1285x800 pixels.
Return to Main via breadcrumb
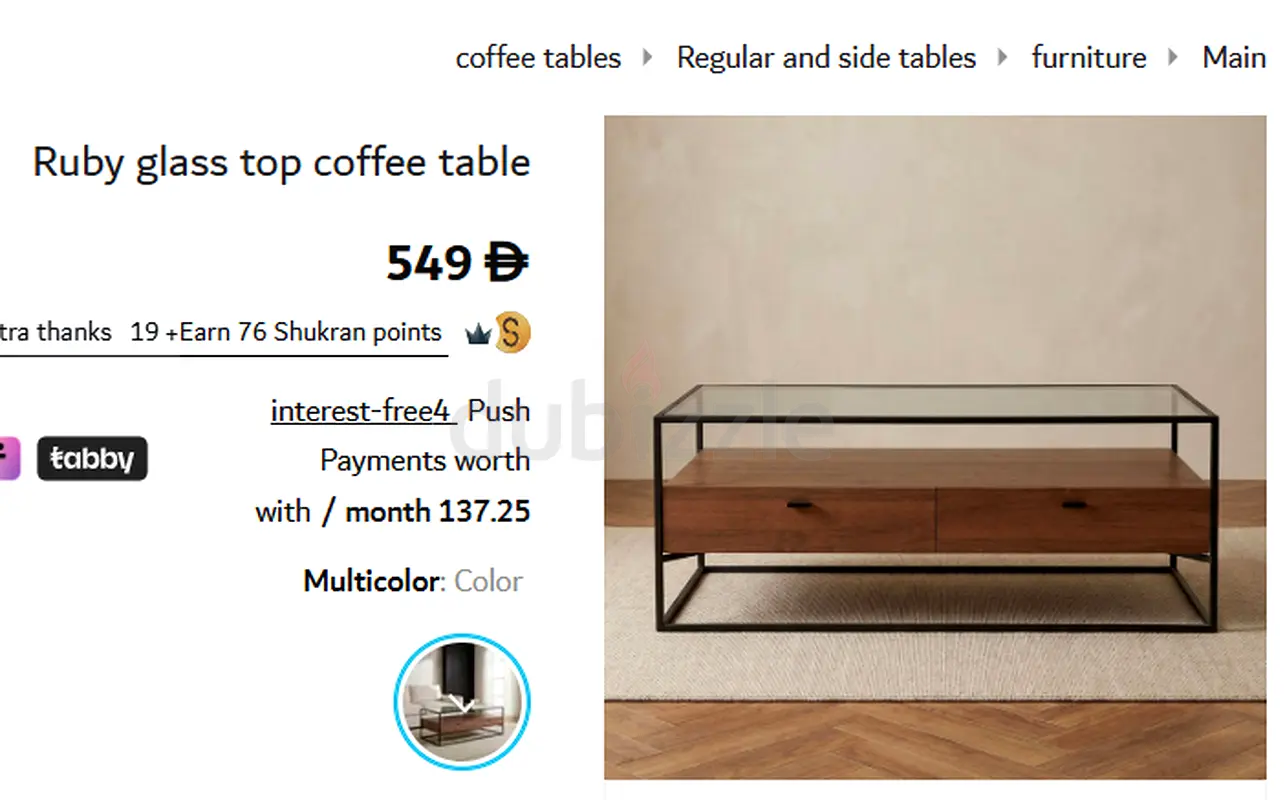(1234, 58)
